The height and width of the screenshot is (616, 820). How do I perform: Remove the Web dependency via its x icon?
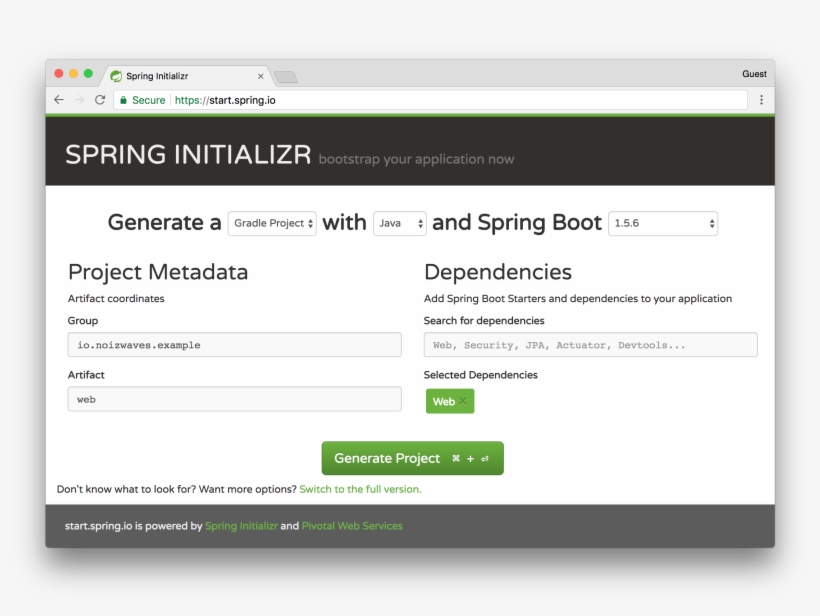point(464,400)
